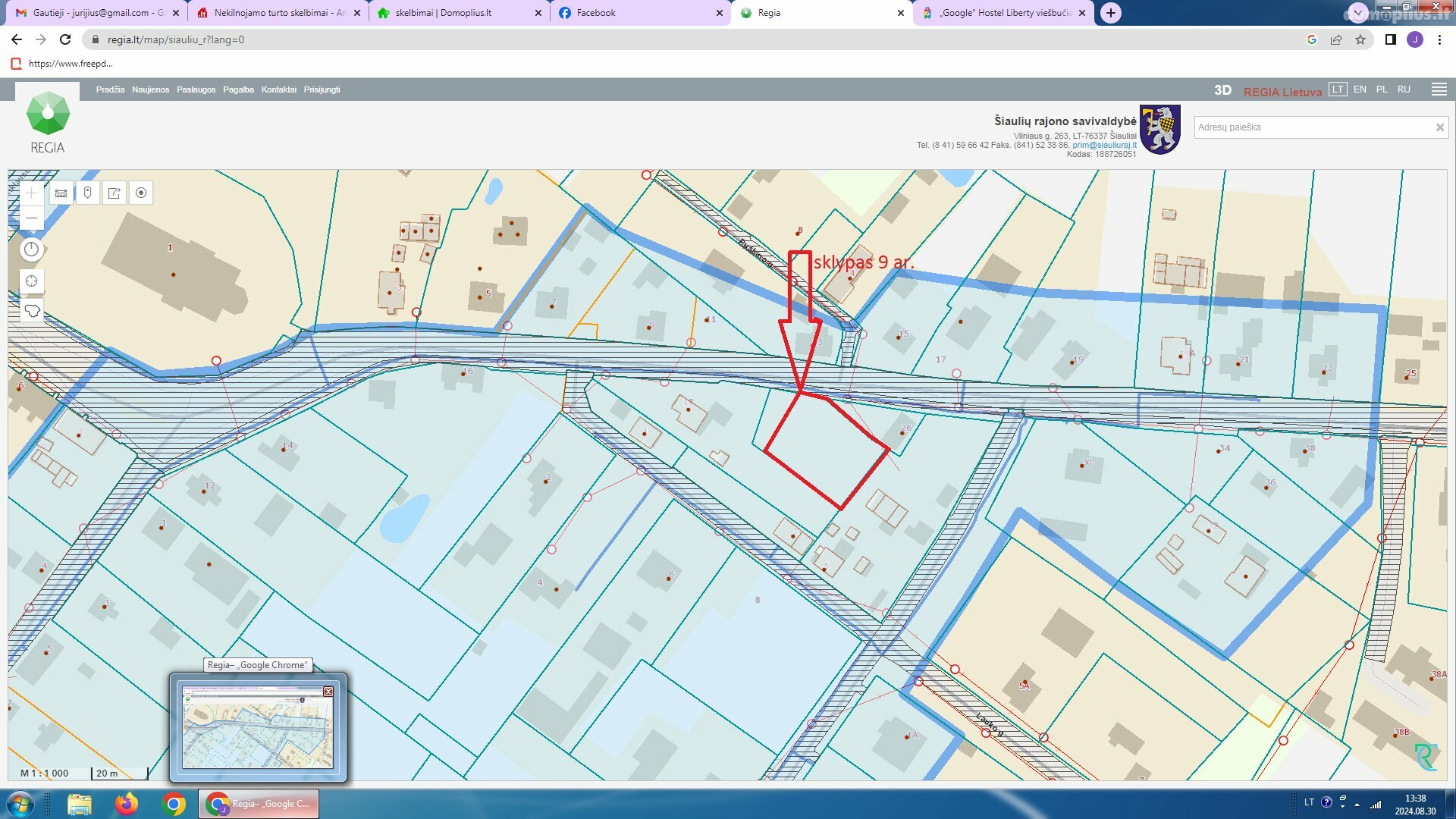Open the Pradžia menu item
1456x819 pixels.
(110, 89)
